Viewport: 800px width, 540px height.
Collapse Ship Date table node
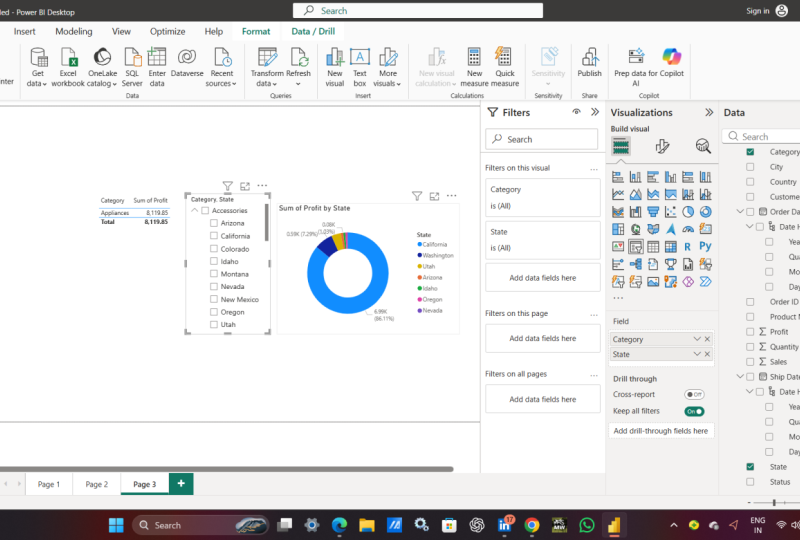[740, 377]
